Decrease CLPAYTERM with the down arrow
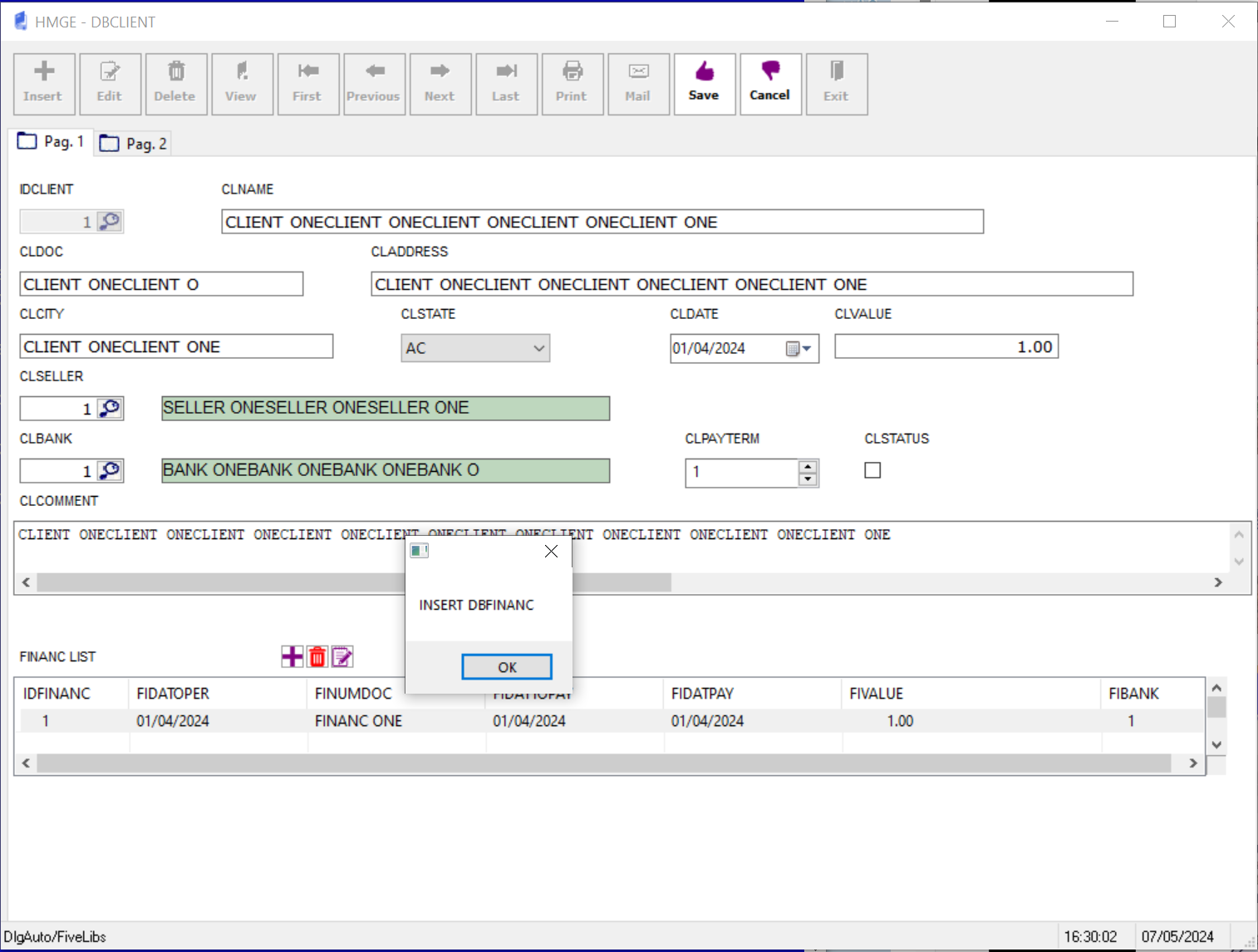The height and width of the screenshot is (952, 1258). (x=808, y=479)
